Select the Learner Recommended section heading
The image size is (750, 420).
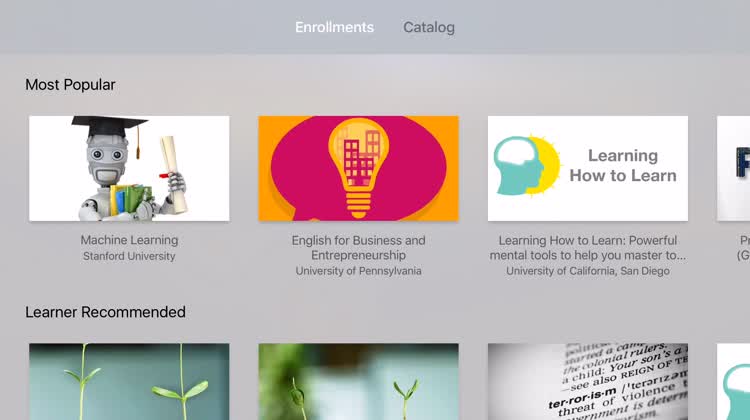pos(105,312)
